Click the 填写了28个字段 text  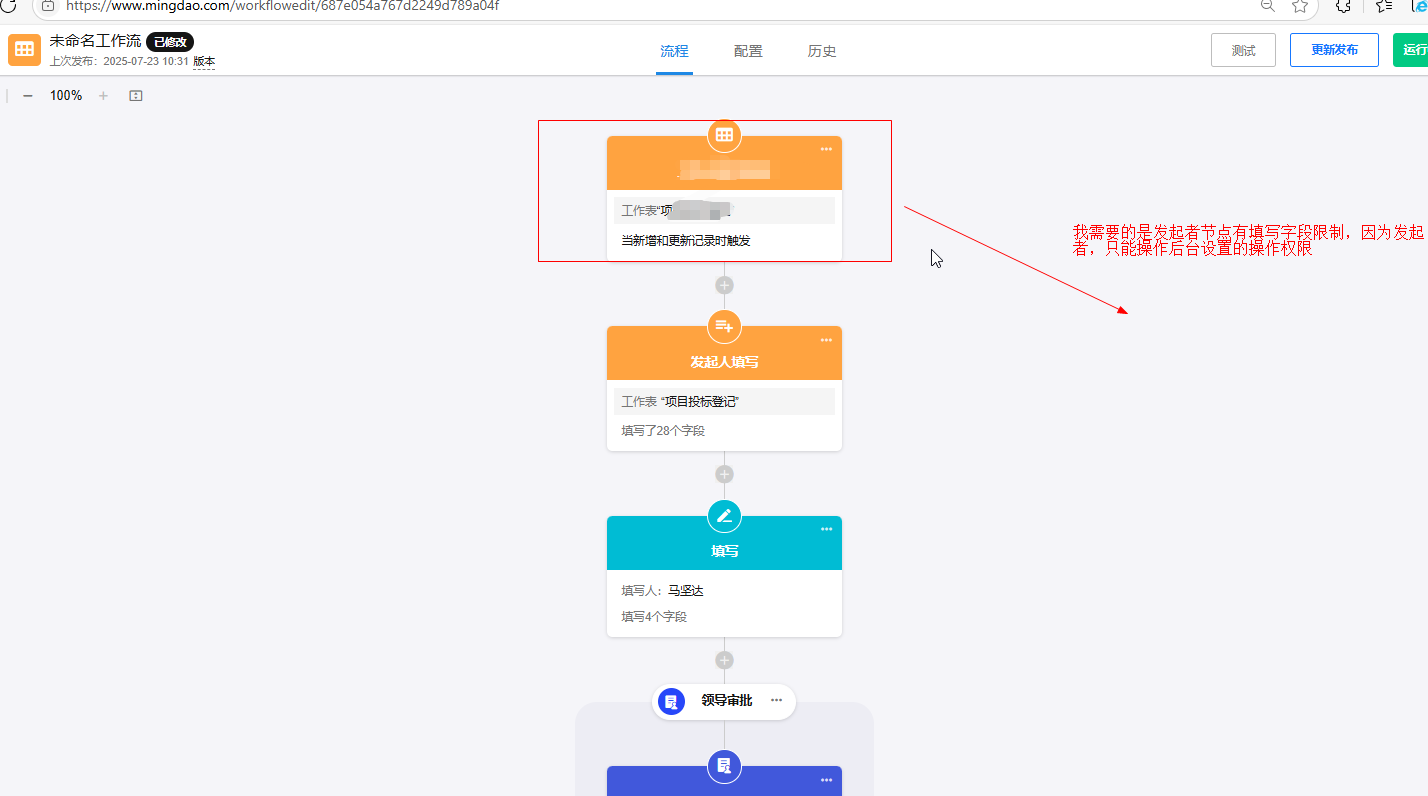663,431
